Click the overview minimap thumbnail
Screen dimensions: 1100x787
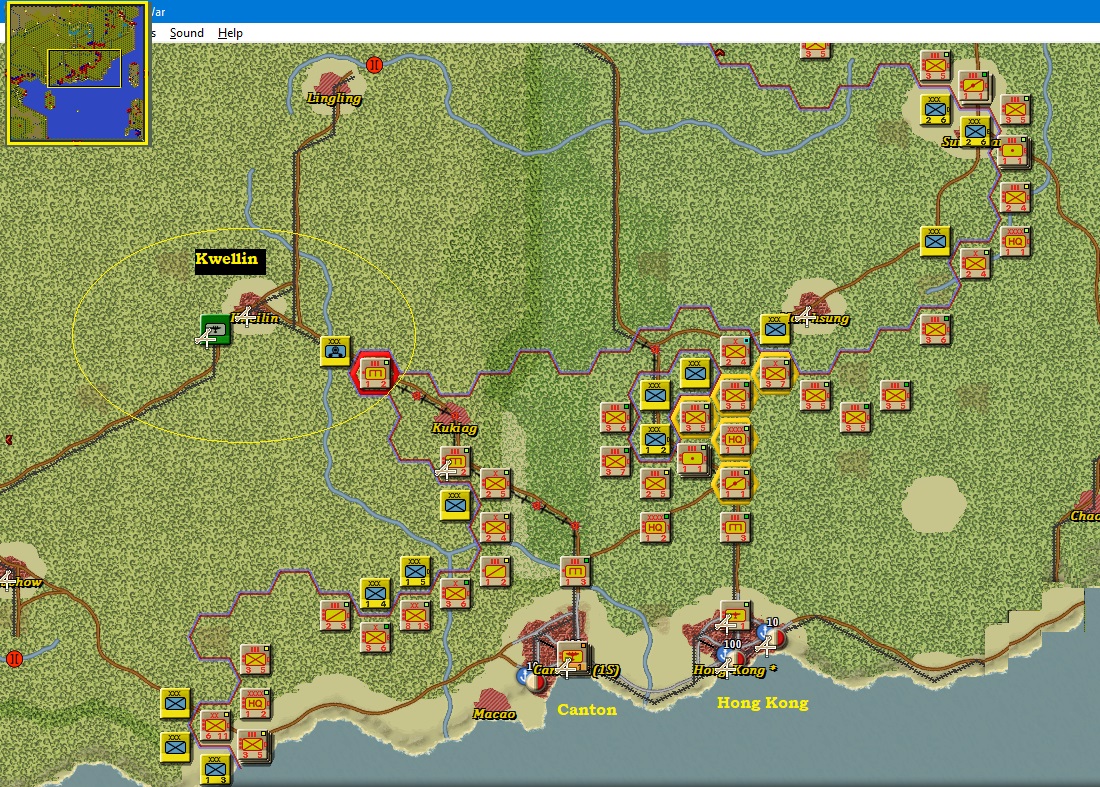coord(77,73)
